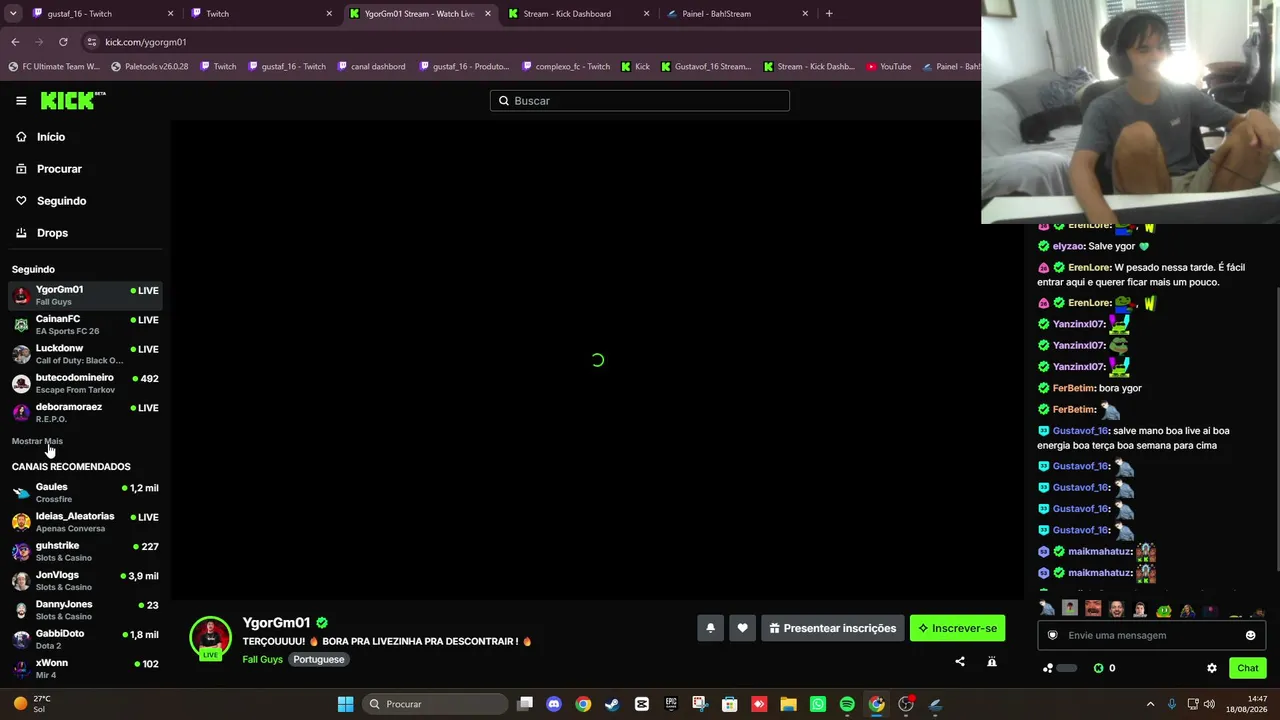Open the Windows Start menu
The width and height of the screenshot is (1280, 720).
[x=345, y=704]
